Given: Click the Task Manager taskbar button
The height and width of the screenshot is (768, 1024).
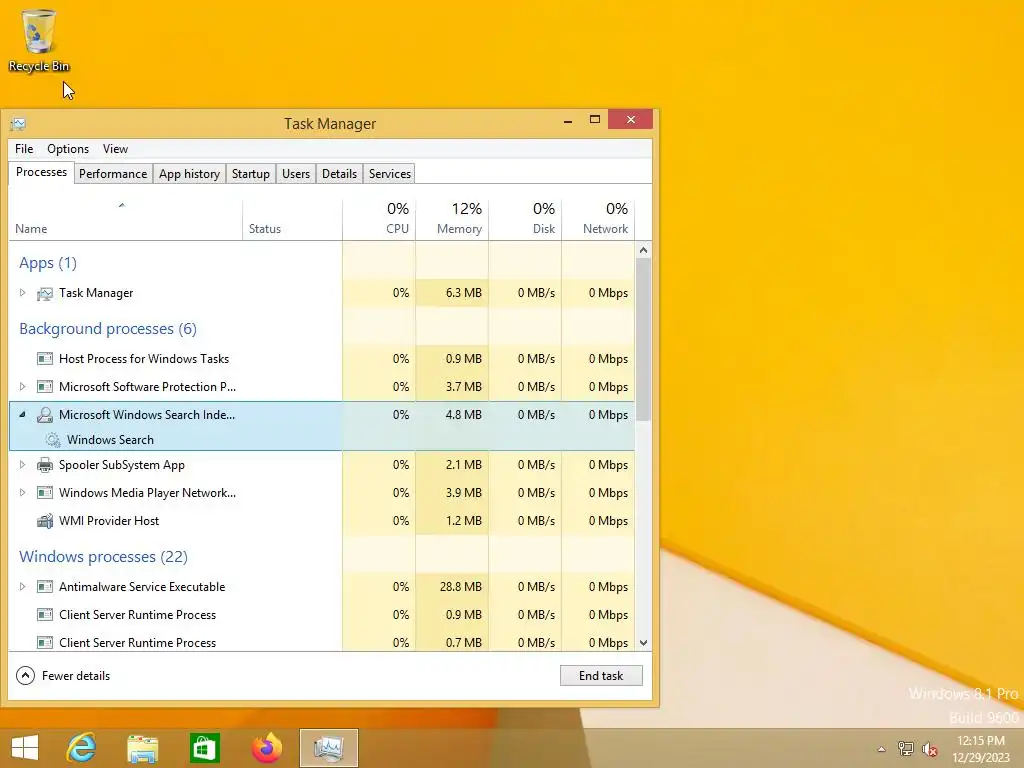Looking at the screenshot, I should 328,748.
